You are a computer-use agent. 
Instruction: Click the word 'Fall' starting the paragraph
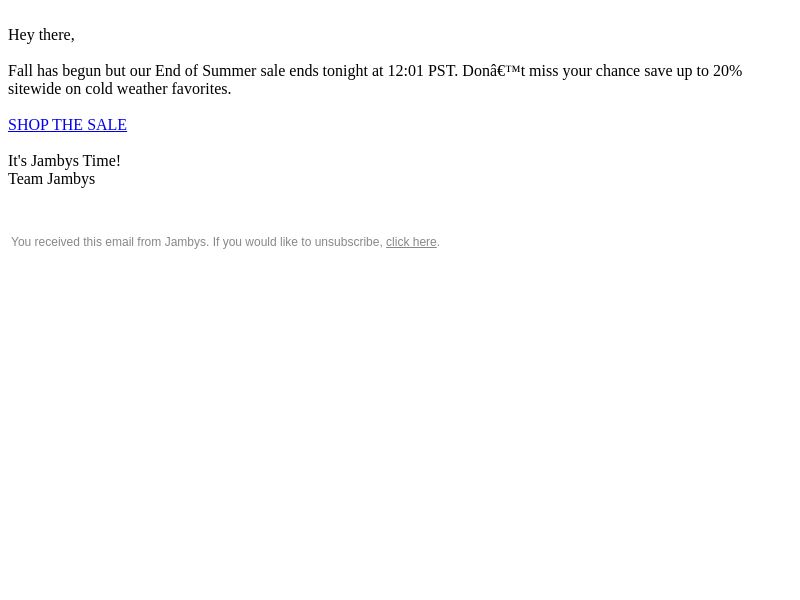tap(20, 71)
